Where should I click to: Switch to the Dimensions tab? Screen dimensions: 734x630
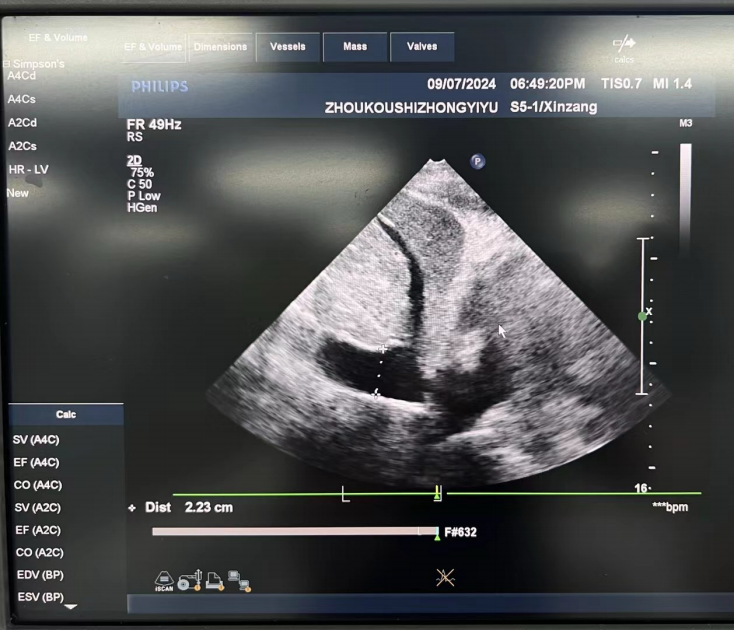click(x=220, y=47)
